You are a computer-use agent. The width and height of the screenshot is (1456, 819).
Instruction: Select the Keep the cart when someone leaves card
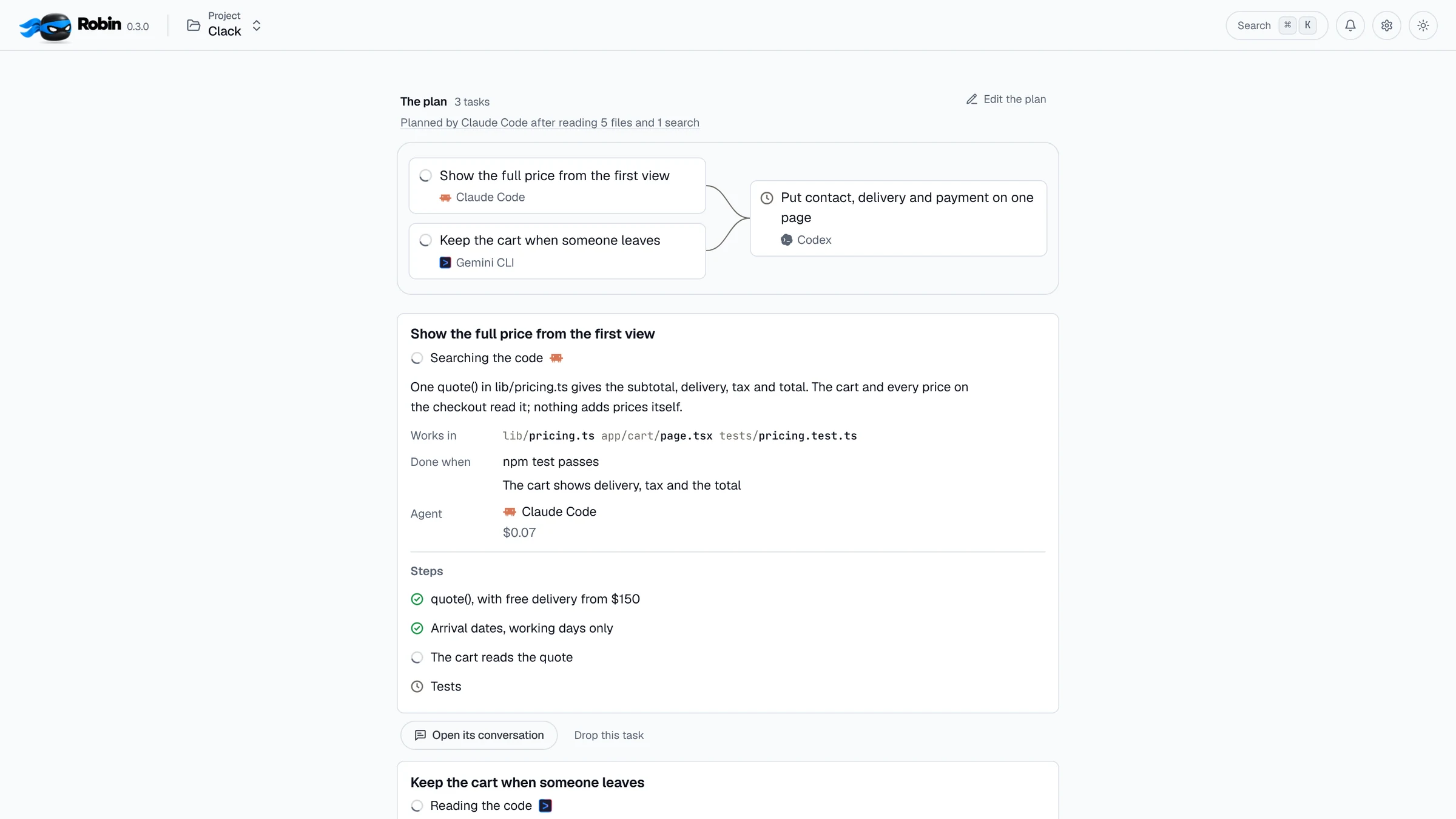pyautogui.click(x=557, y=251)
